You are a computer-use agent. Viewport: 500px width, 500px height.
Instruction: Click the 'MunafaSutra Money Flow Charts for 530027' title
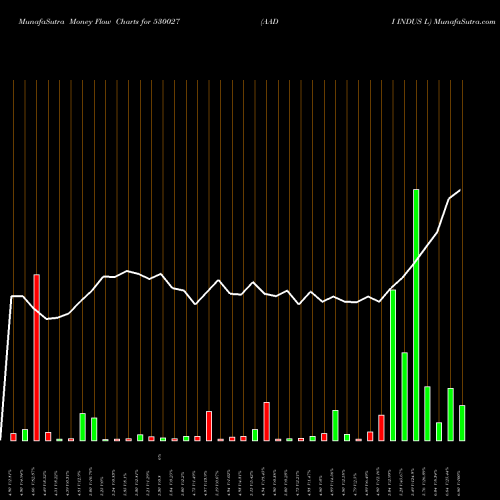[99, 22]
